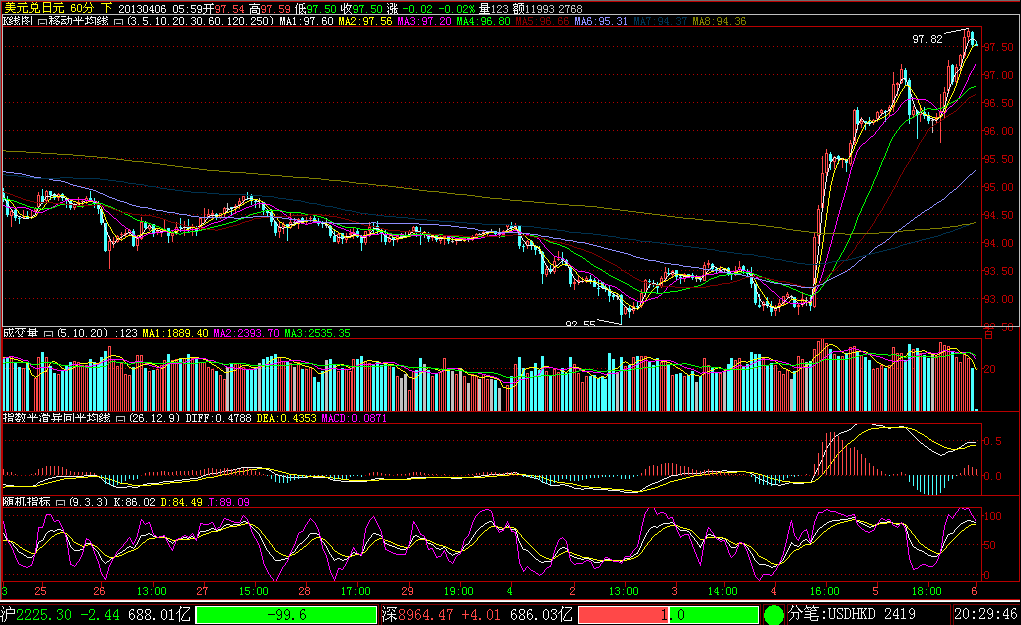Click the 20:29:46 clock display
Image resolution: width=1021 pixels, height=625 pixels.
tap(985, 614)
